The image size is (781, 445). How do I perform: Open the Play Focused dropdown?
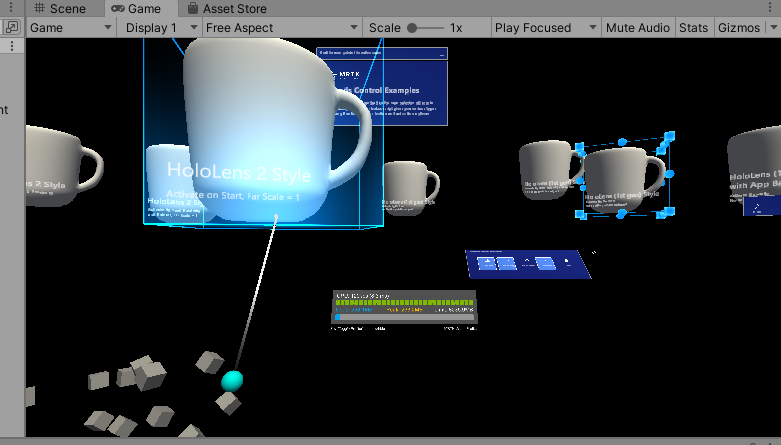click(x=546, y=28)
